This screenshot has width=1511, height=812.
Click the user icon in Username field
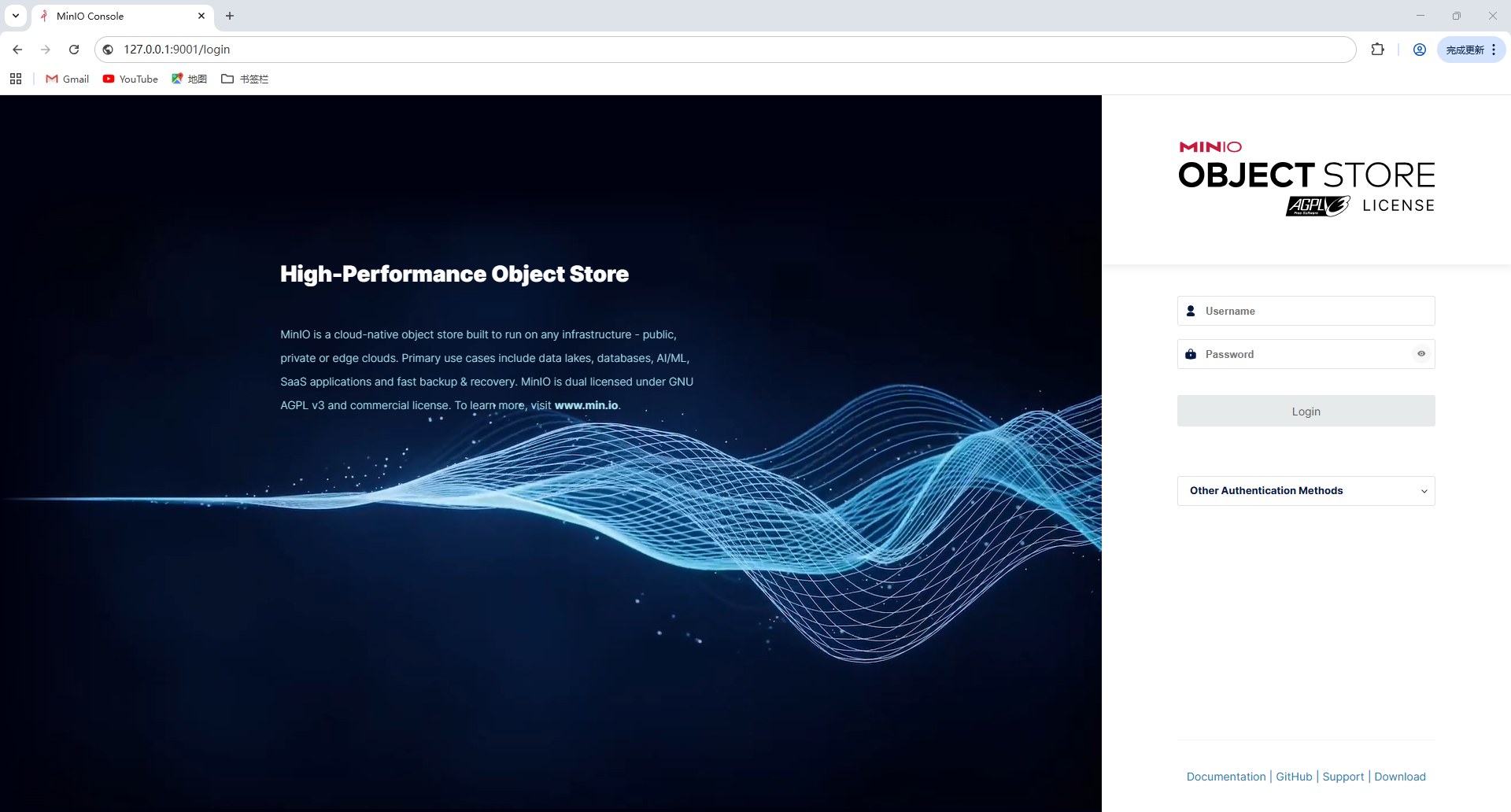pyautogui.click(x=1191, y=311)
